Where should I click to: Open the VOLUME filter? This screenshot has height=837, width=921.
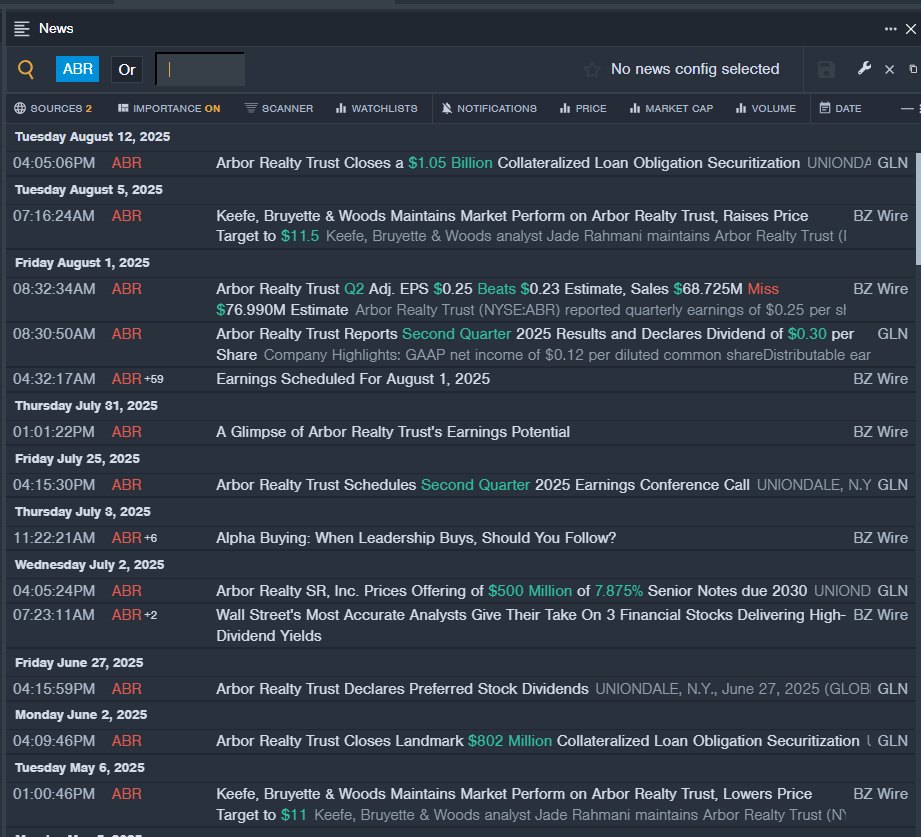pos(766,108)
